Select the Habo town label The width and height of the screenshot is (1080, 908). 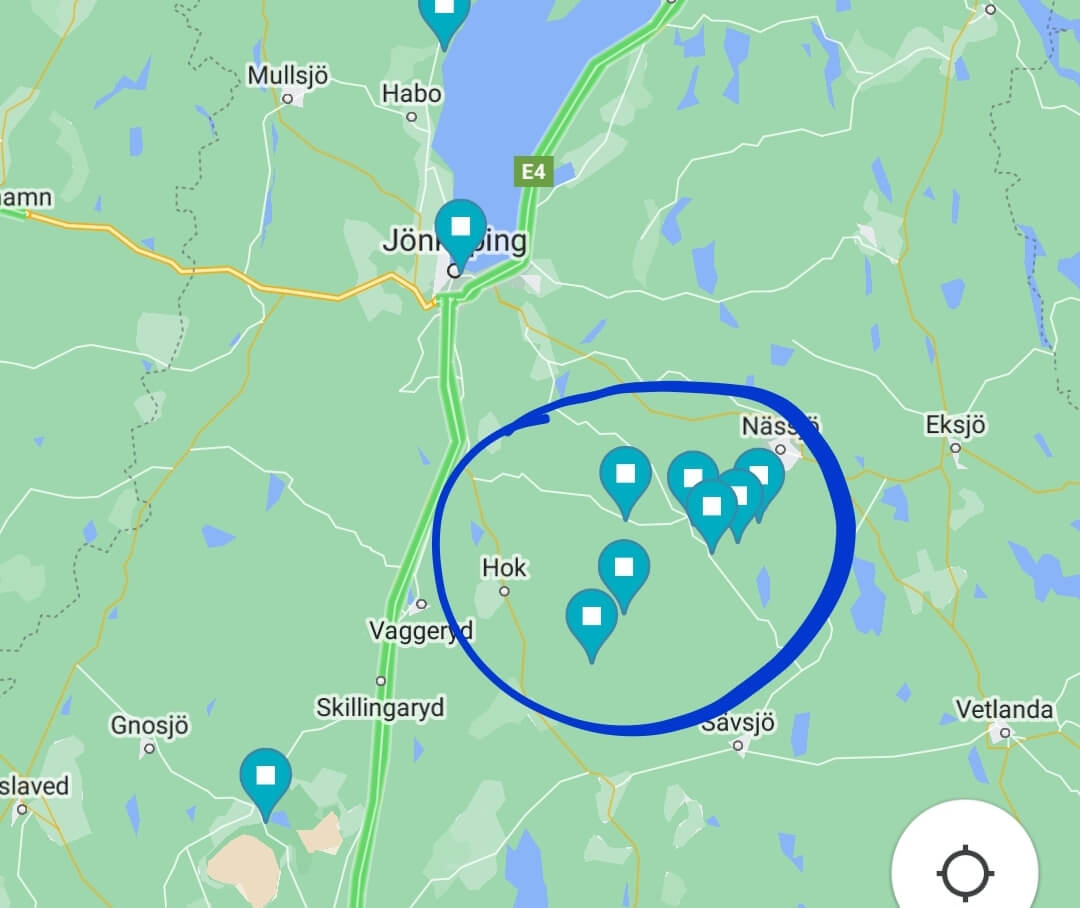coord(412,93)
